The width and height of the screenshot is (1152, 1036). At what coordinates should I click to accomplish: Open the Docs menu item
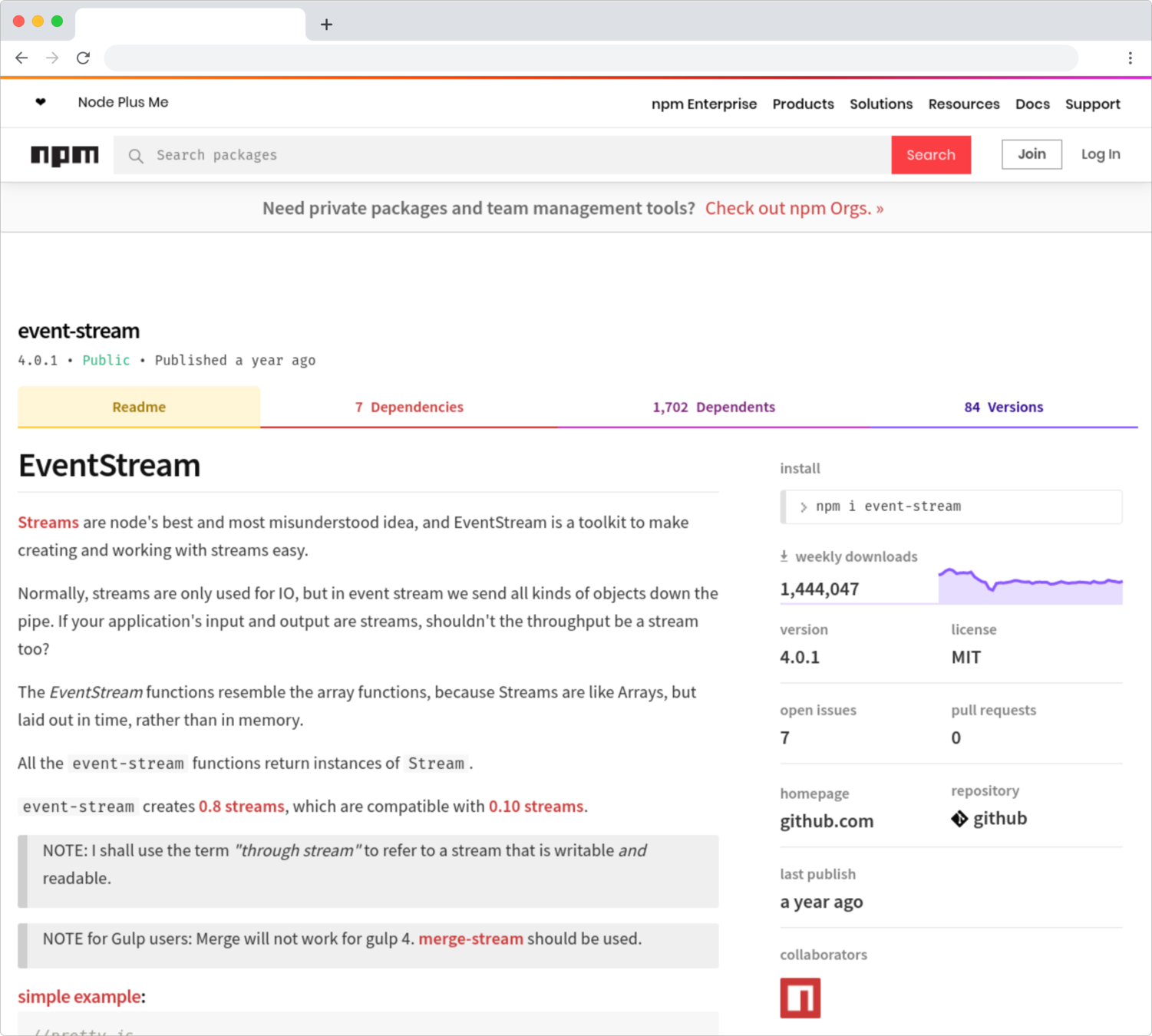(1032, 104)
